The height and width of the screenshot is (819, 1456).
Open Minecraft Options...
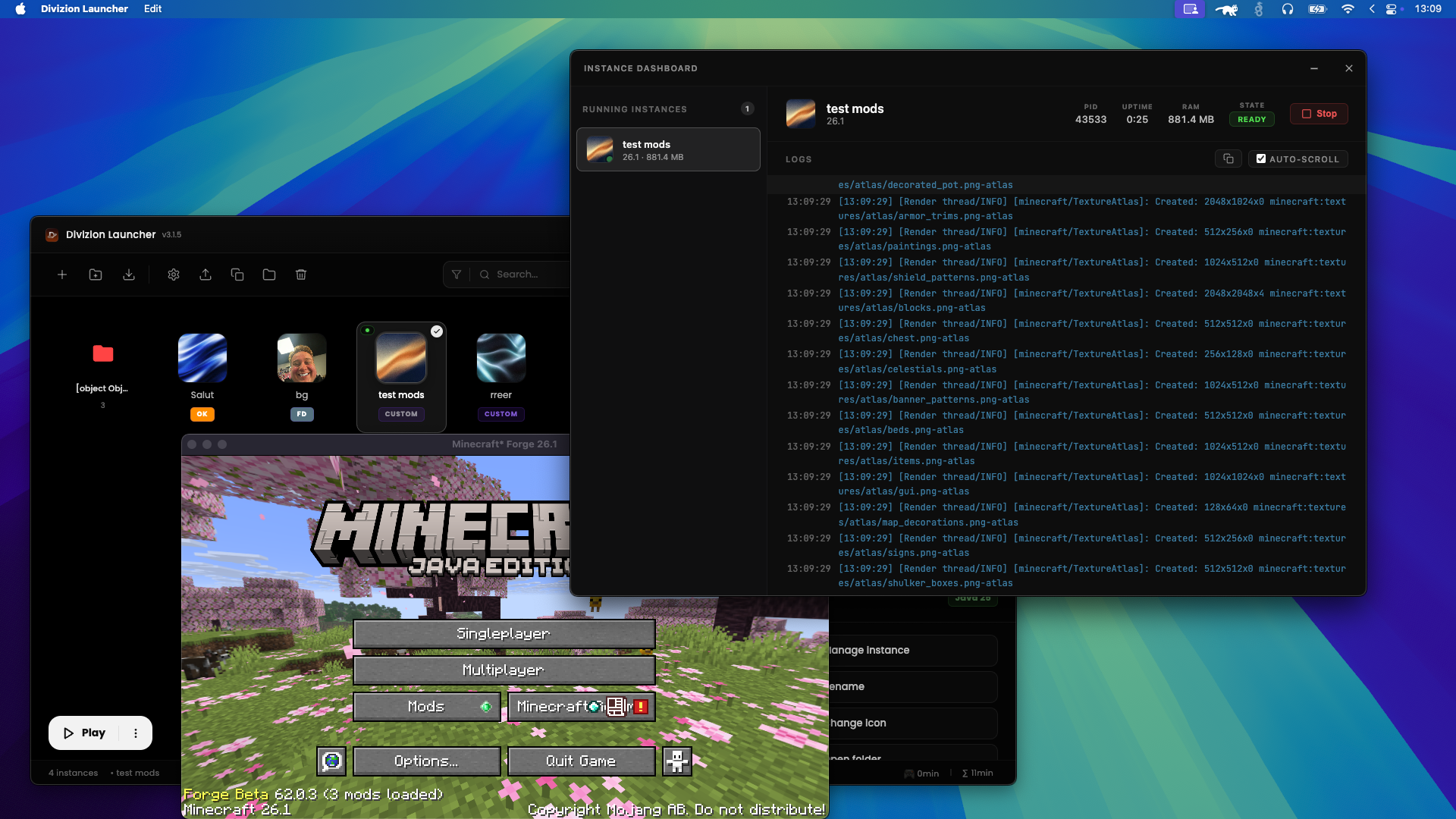pyautogui.click(x=427, y=761)
